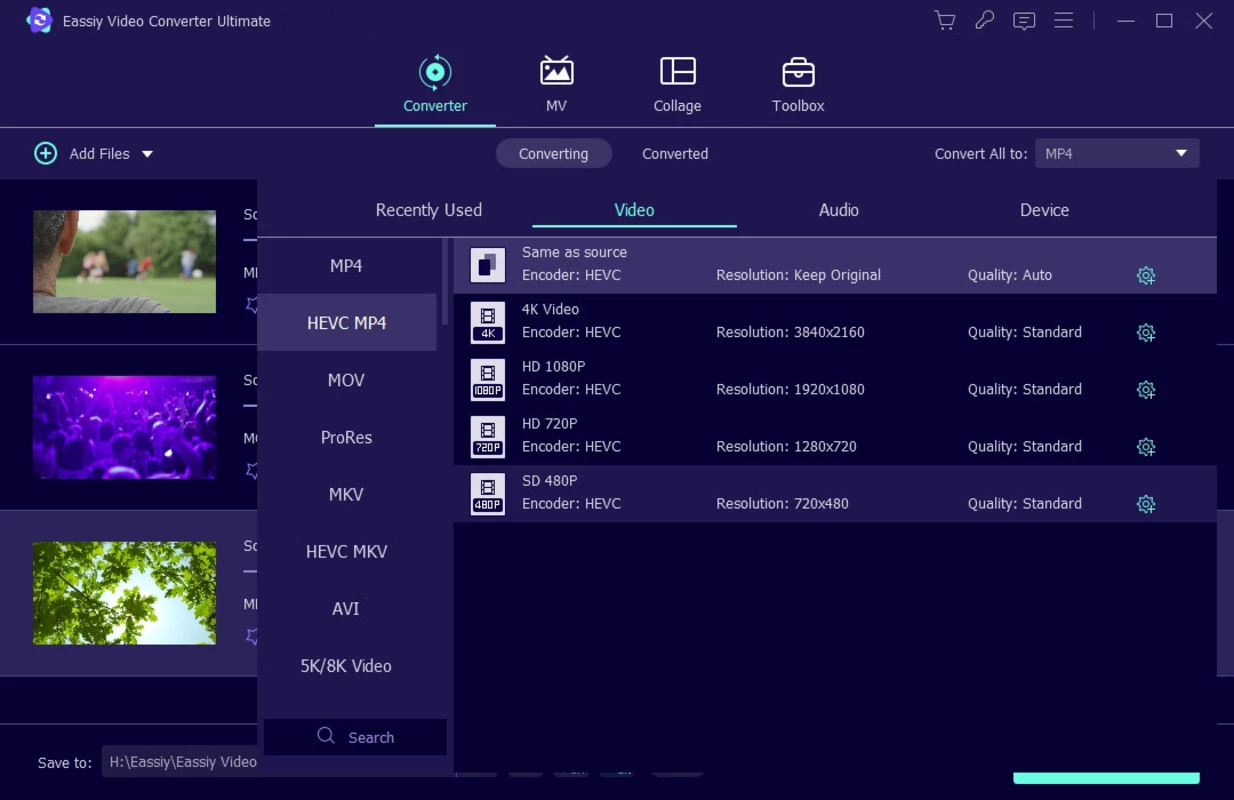This screenshot has height=800, width=1234.
Task: Go to the MV section
Action: (x=556, y=85)
